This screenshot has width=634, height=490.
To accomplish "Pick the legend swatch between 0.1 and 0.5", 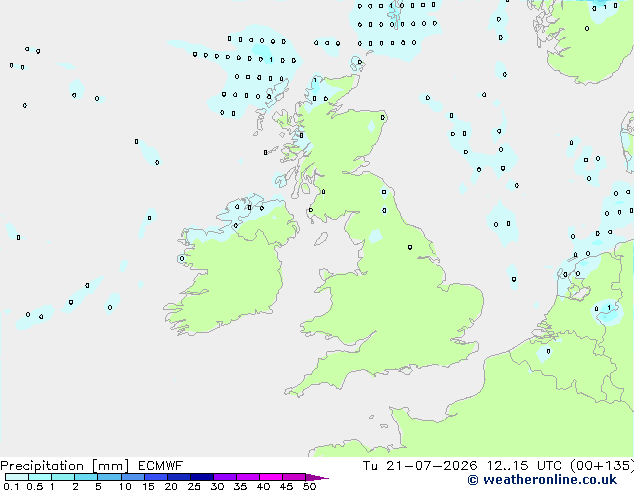I will tap(17, 477).
